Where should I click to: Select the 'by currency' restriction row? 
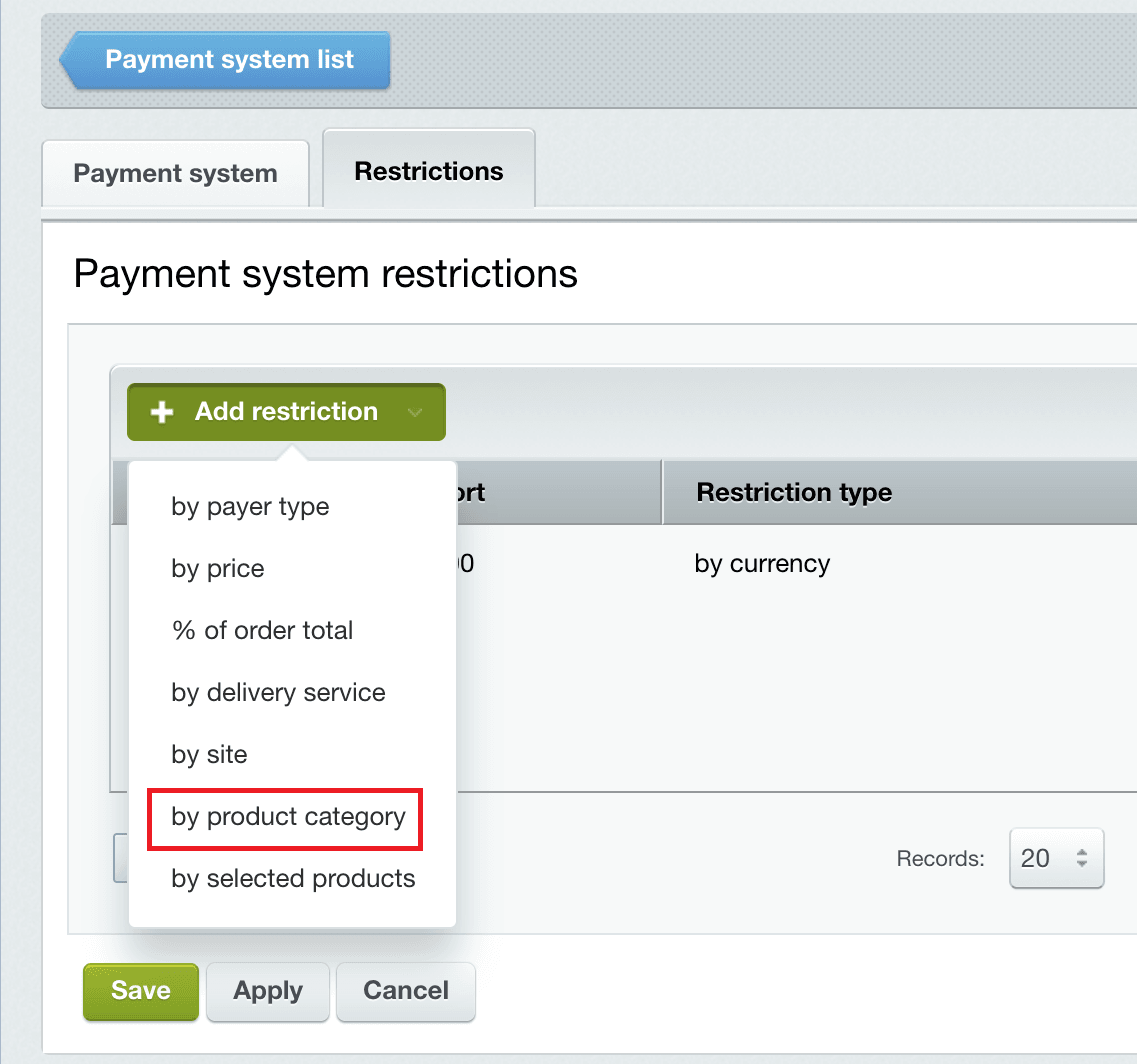click(x=762, y=564)
